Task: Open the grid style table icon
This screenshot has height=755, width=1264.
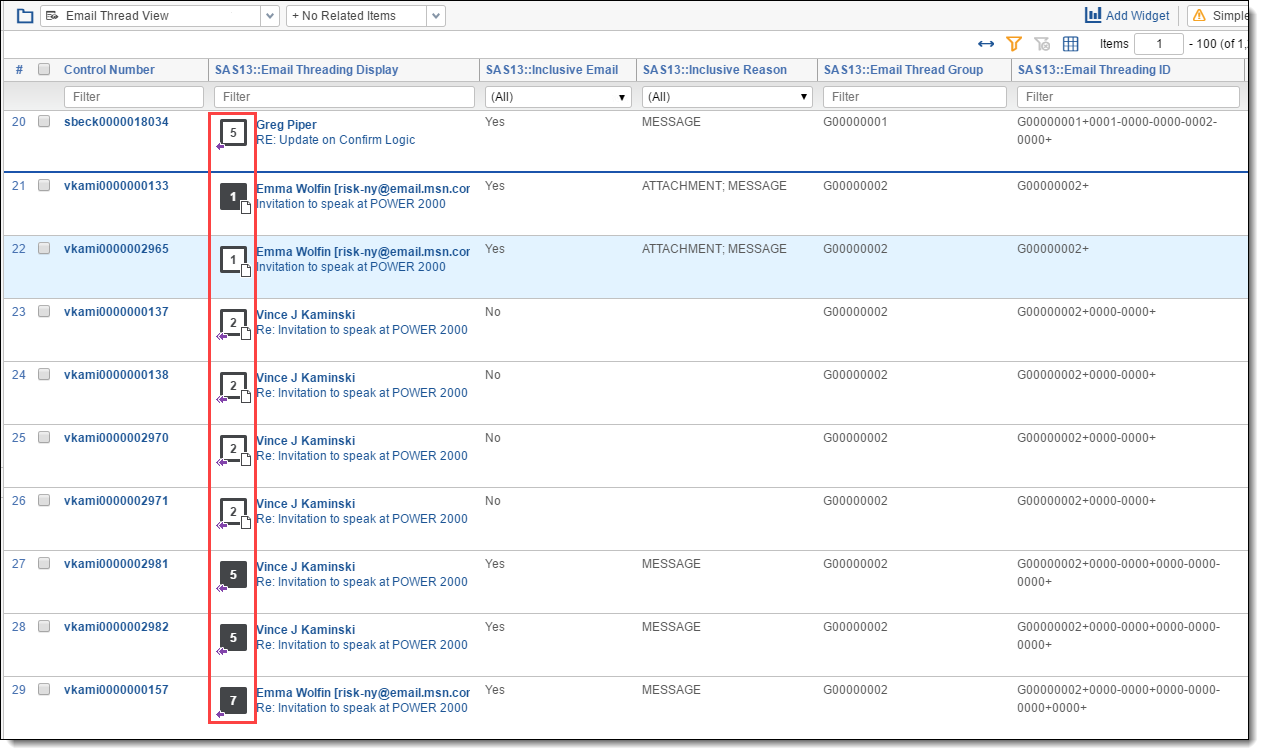Action: [1070, 44]
